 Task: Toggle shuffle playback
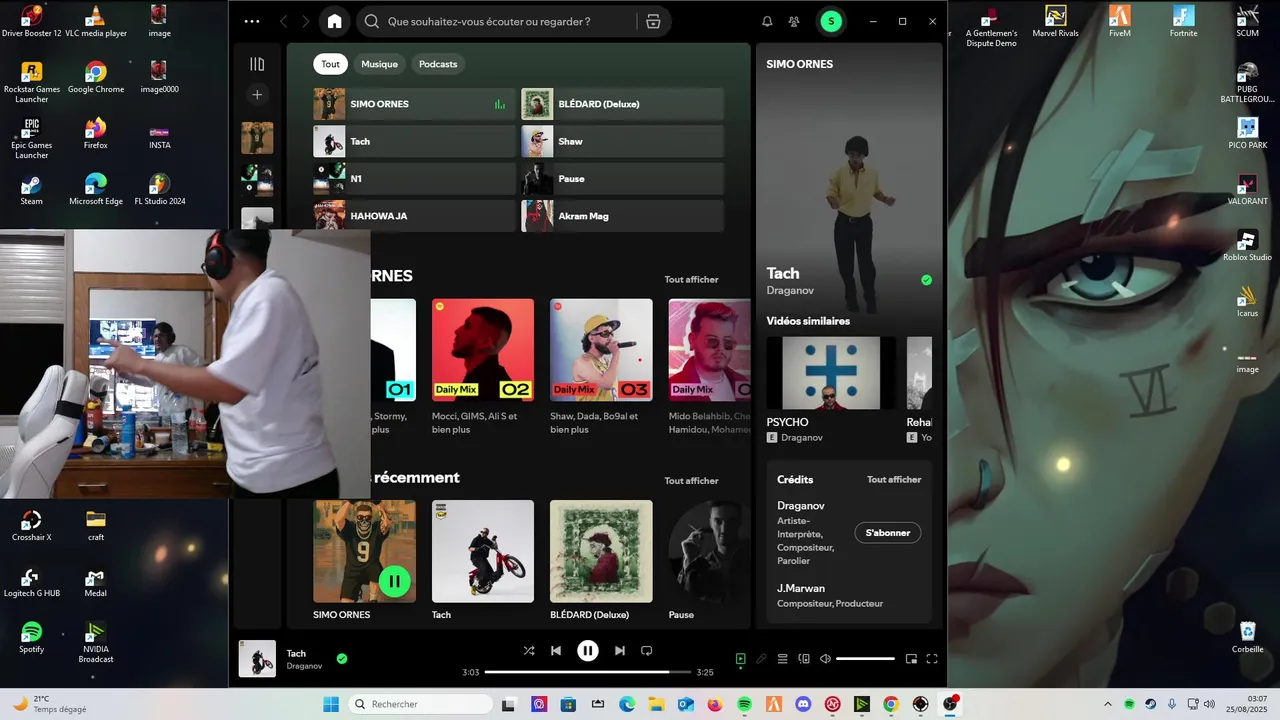(x=529, y=651)
